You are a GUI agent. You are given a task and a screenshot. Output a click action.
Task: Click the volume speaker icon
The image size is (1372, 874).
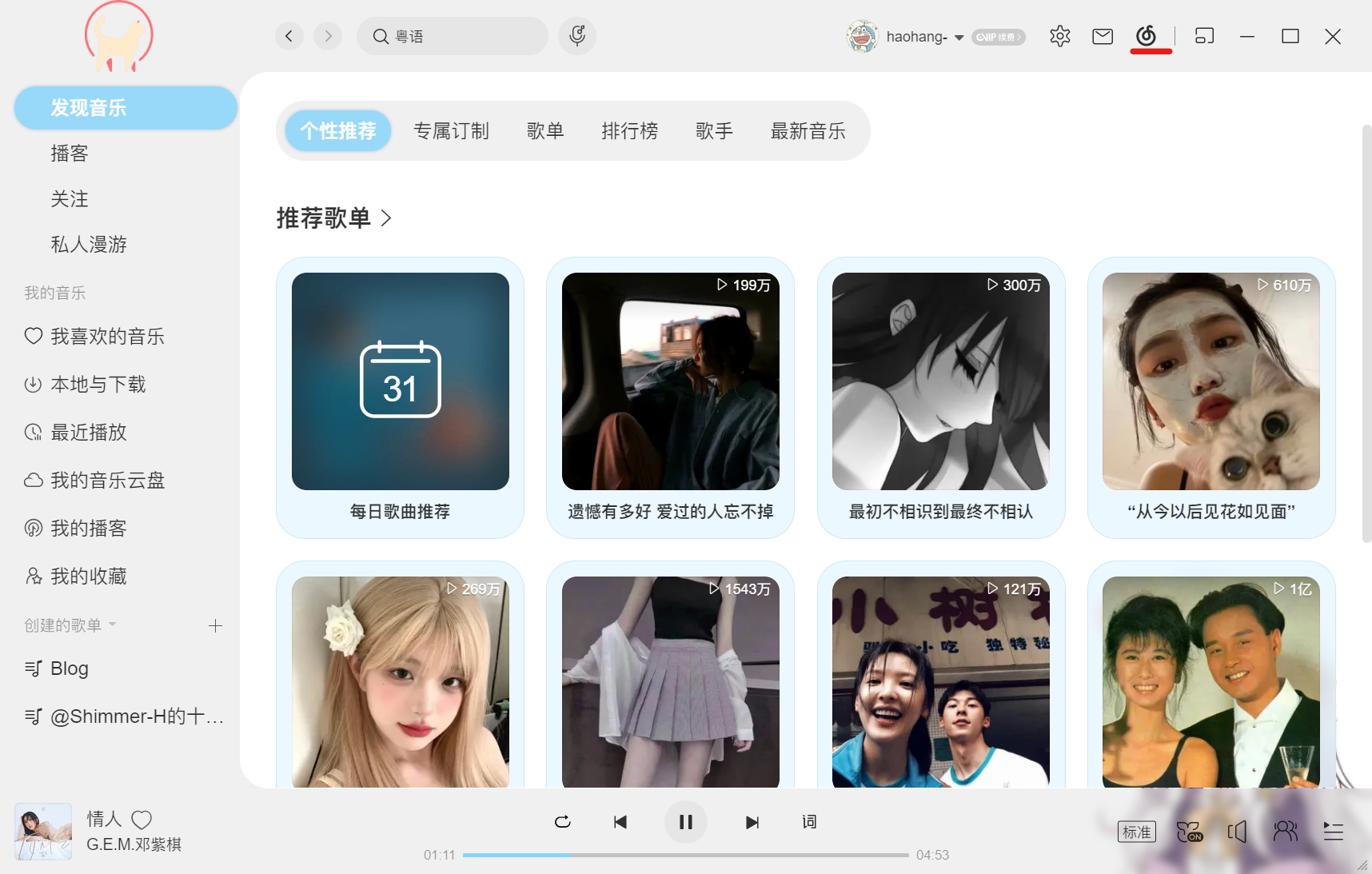[1237, 832]
